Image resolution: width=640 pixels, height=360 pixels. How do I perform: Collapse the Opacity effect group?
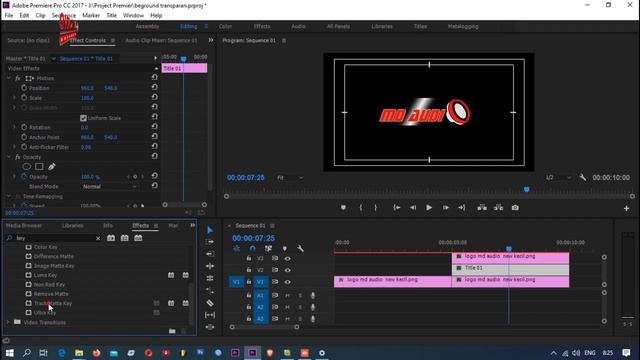point(9,157)
